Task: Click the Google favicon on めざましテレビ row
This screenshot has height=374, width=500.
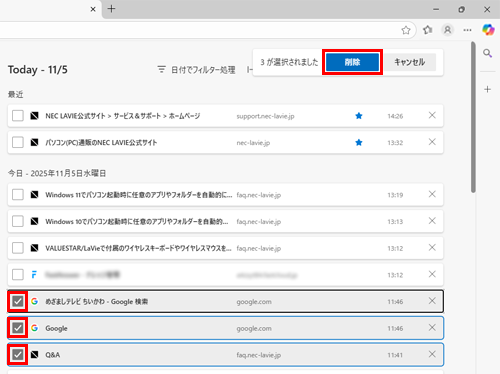Action: point(34,301)
